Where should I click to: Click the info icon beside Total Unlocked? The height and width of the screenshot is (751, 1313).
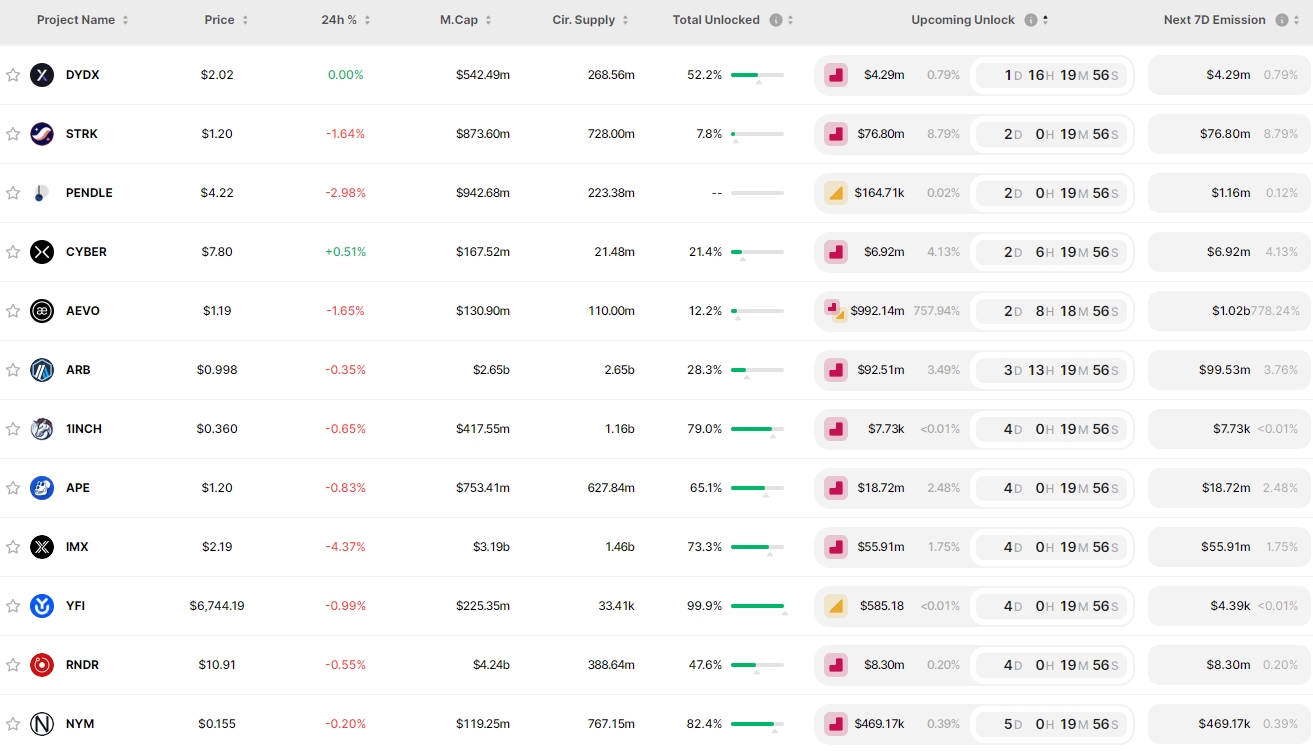(x=776, y=20)
